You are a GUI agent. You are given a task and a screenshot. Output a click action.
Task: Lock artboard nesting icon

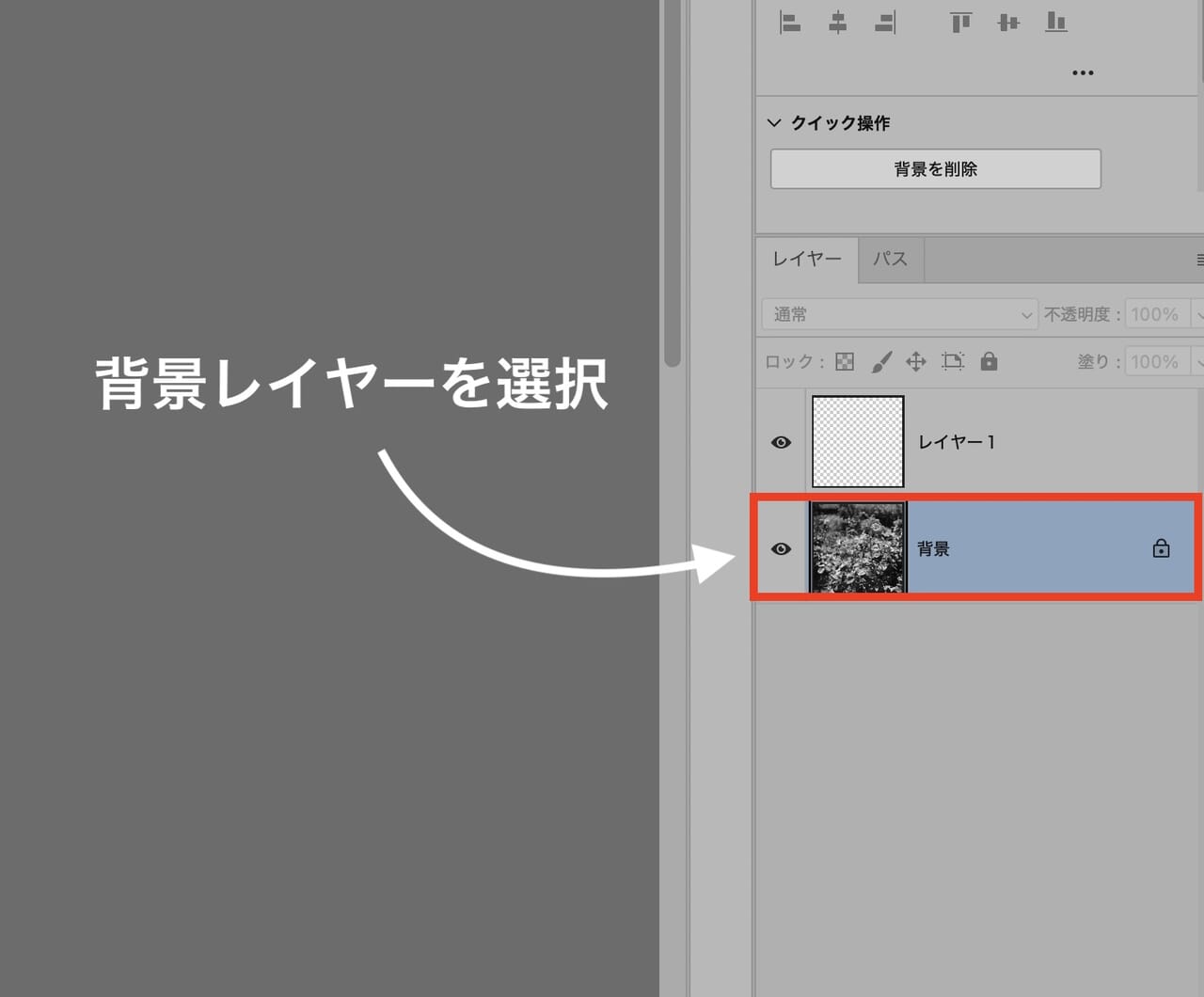click(953, 361)
